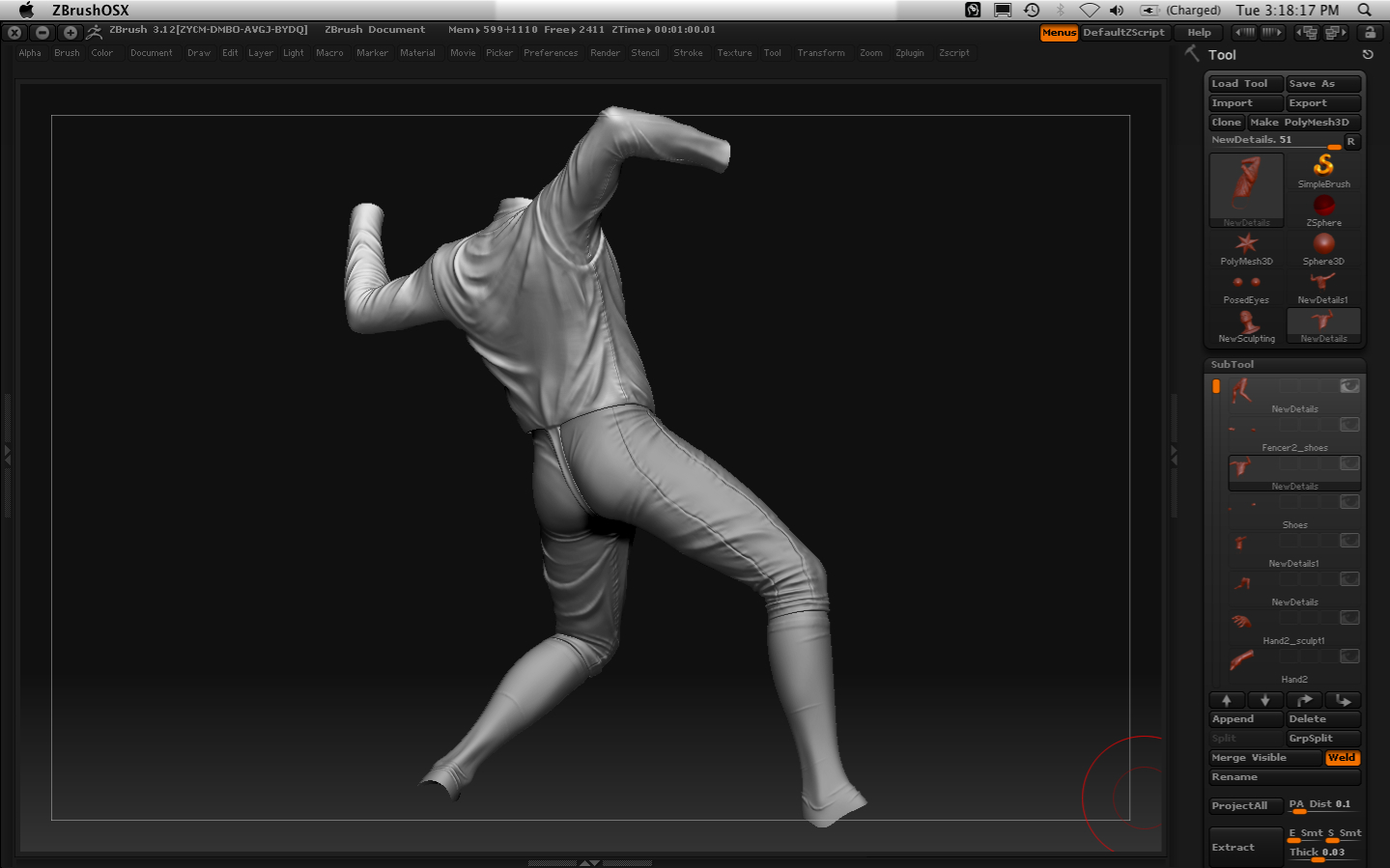Click the NewDetails 51 item slider
Image resolution: width=1390 pixels, height=868 pixels.
pos(1276,141)
